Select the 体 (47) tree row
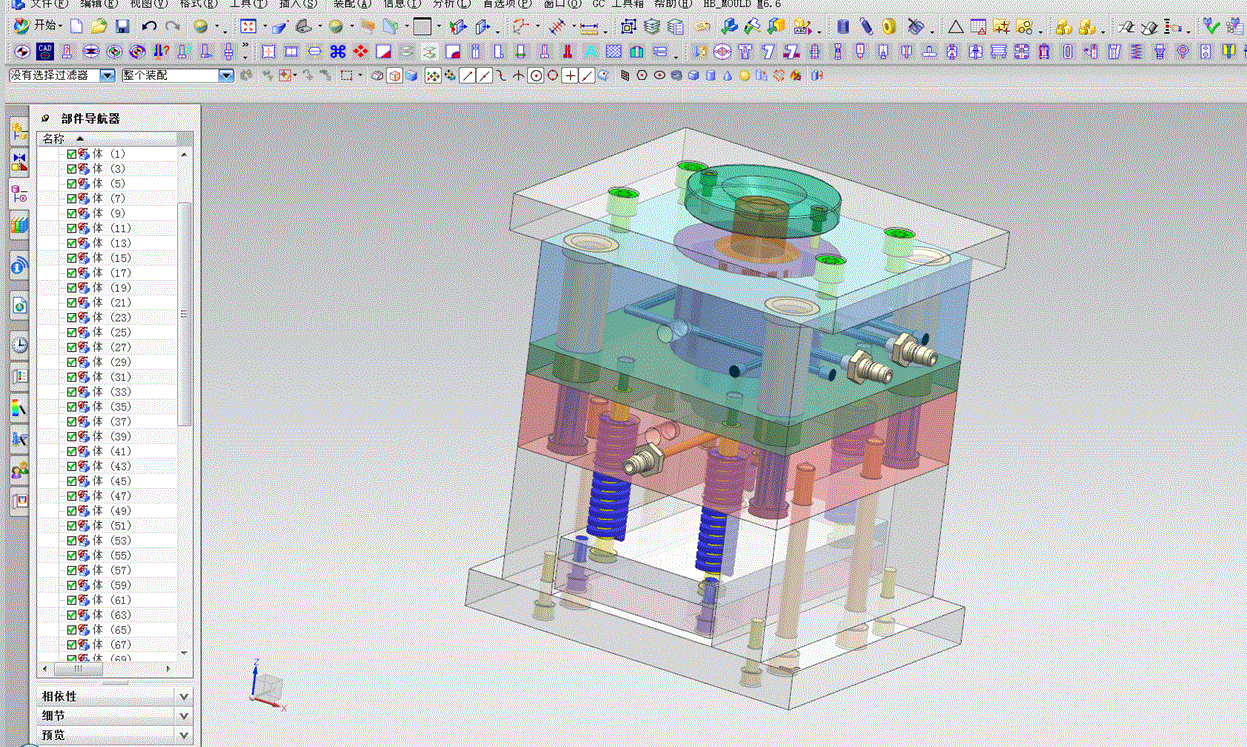The image size is (1247, 747). (108, 496)
